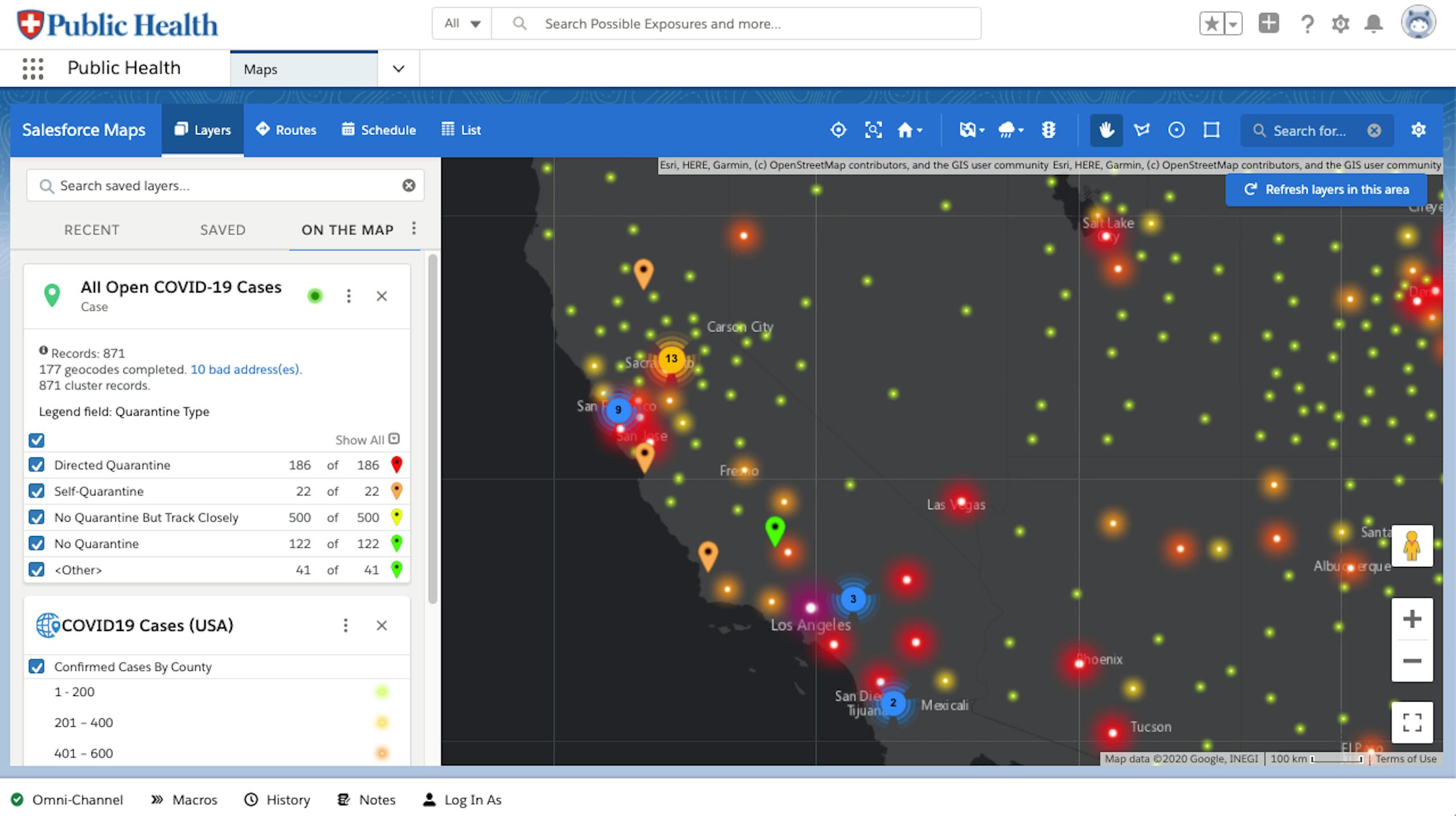
Task: Select the Maps navigation tab
Action: 304,69
